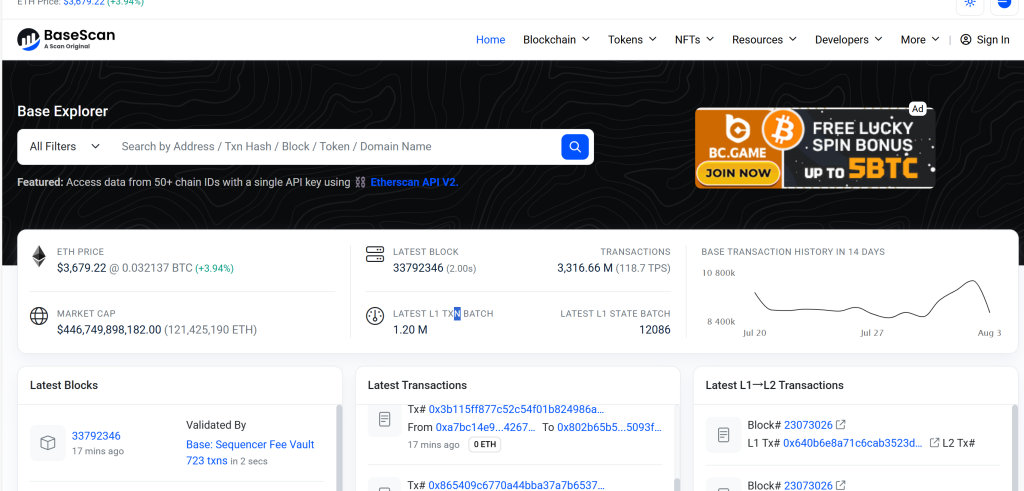Click the '17 mins ago' text under block 33792346
Viewport: 1024px width, 491px height.
tap(97, 451)
